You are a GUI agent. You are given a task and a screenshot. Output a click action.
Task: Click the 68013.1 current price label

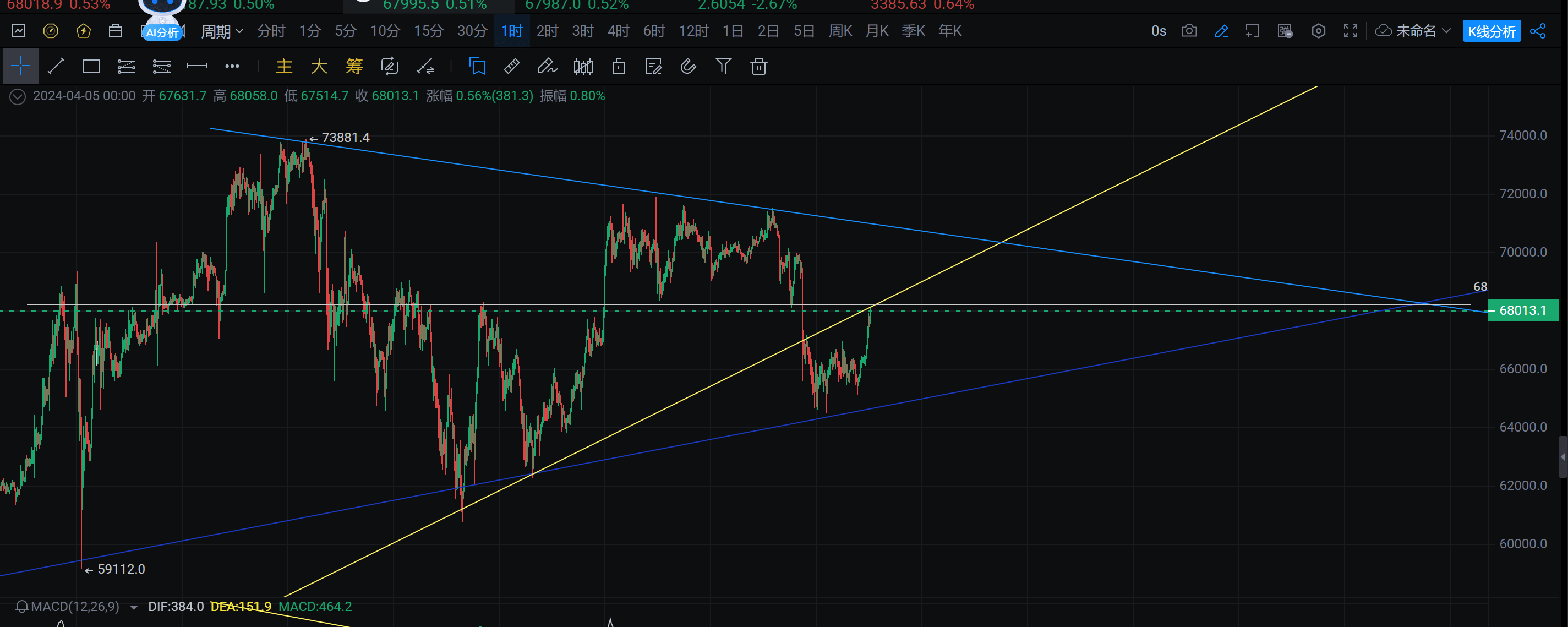point(1522,310)
